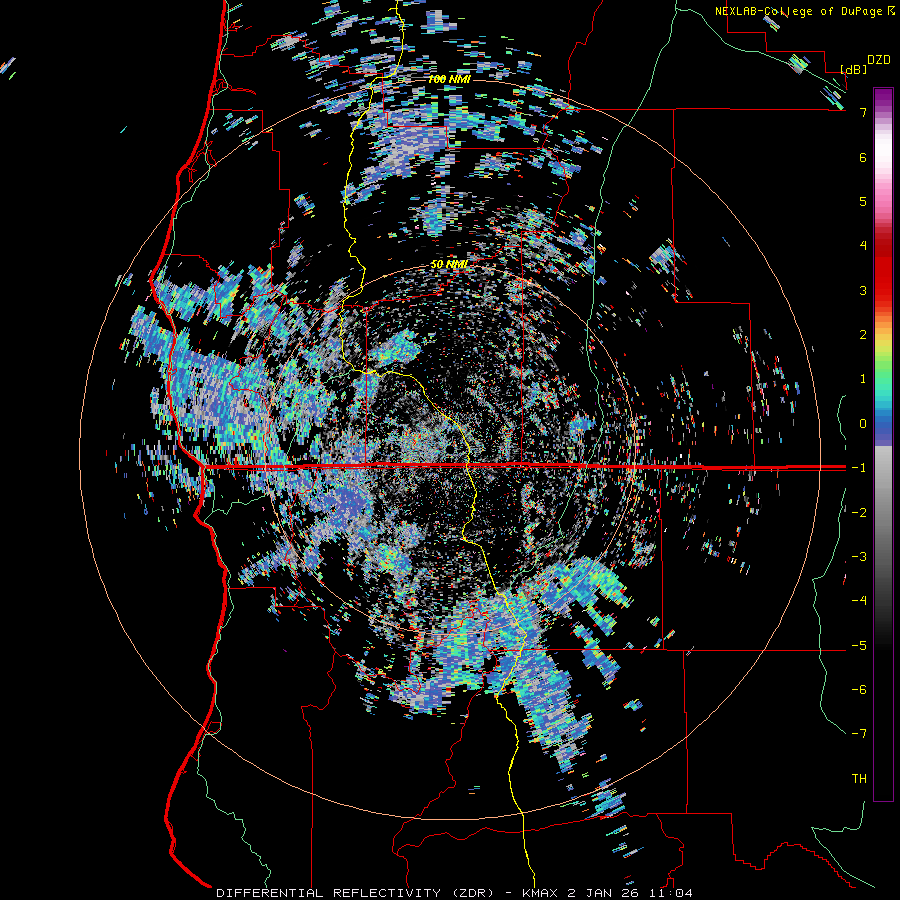This screenshot has height=900, width=900.
Task: Click the 4 value on the color scale
Action: (x=863, y=246)
